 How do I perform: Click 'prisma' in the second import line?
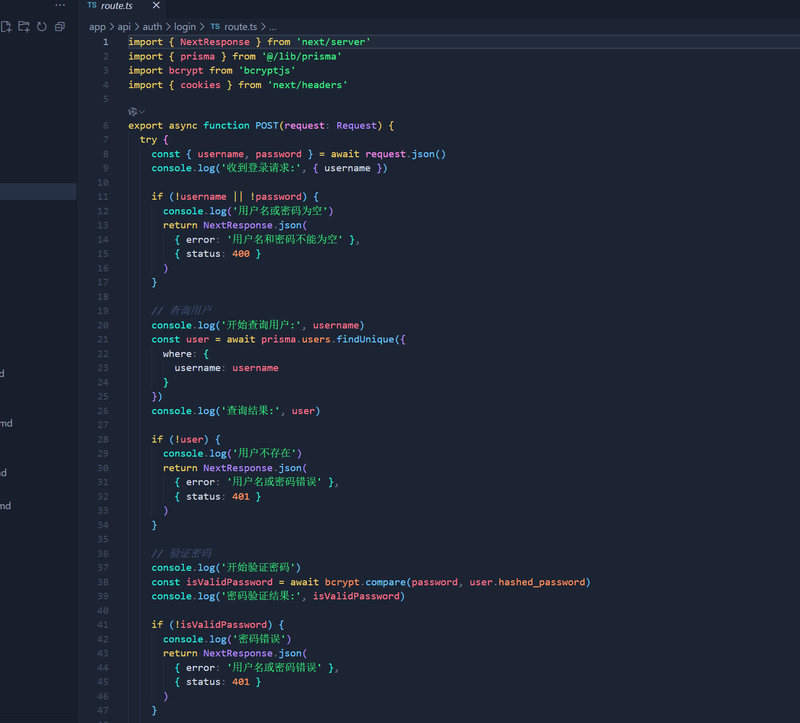tap(197, 56)
